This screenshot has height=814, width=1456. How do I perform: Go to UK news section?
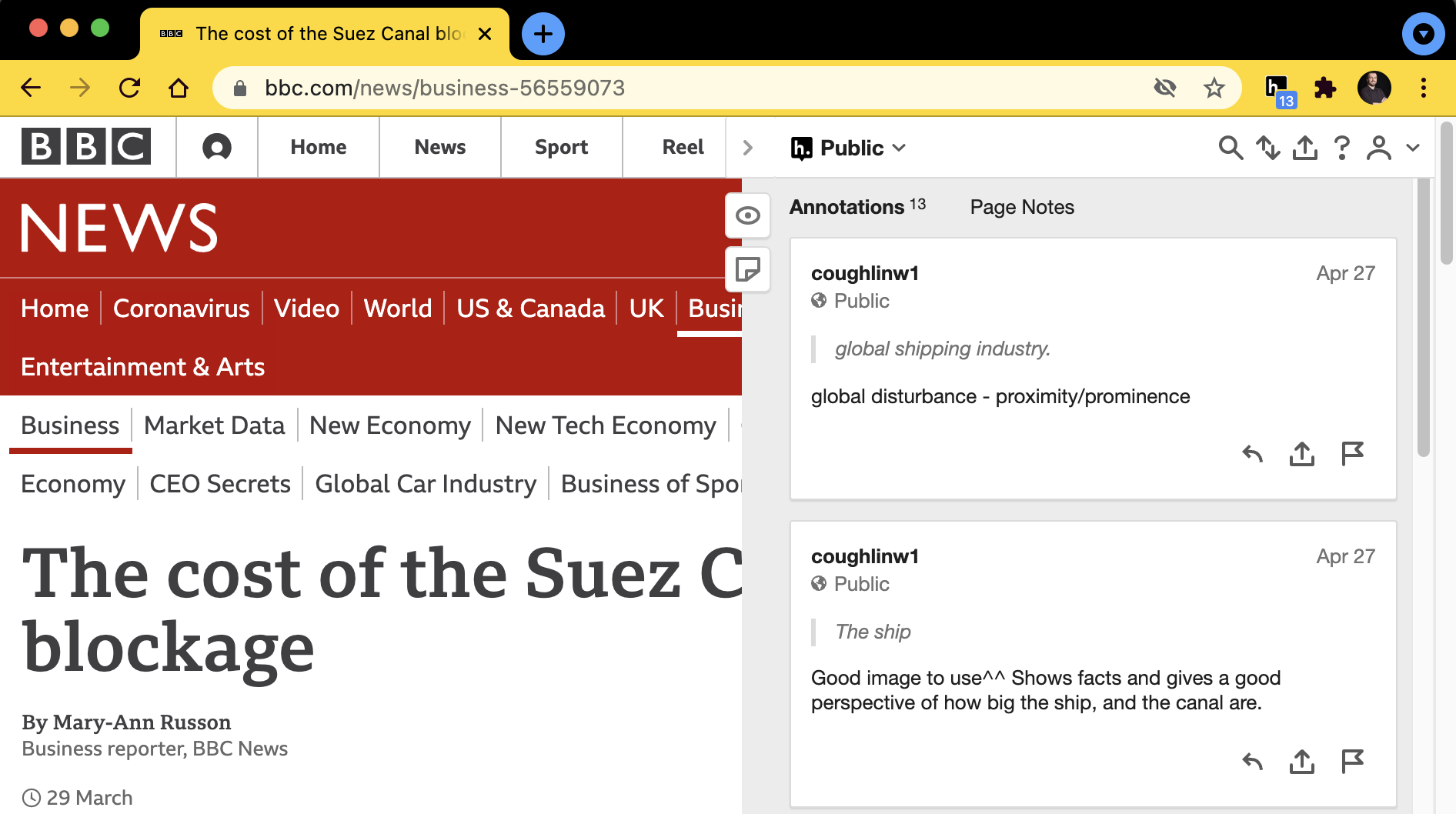pos(646,308)
